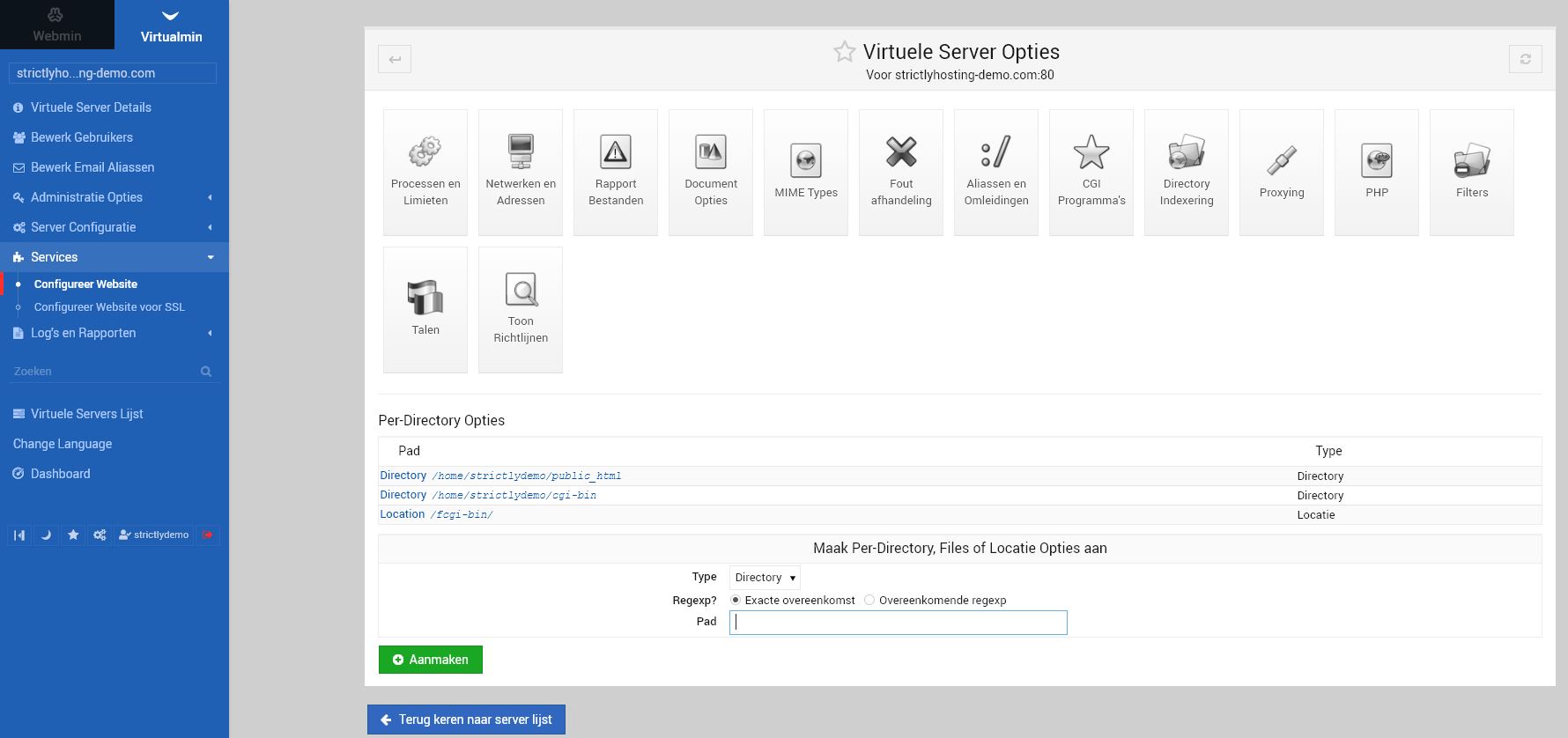Click the back arrow button in header
The image size is (1568, 738).
395,59
